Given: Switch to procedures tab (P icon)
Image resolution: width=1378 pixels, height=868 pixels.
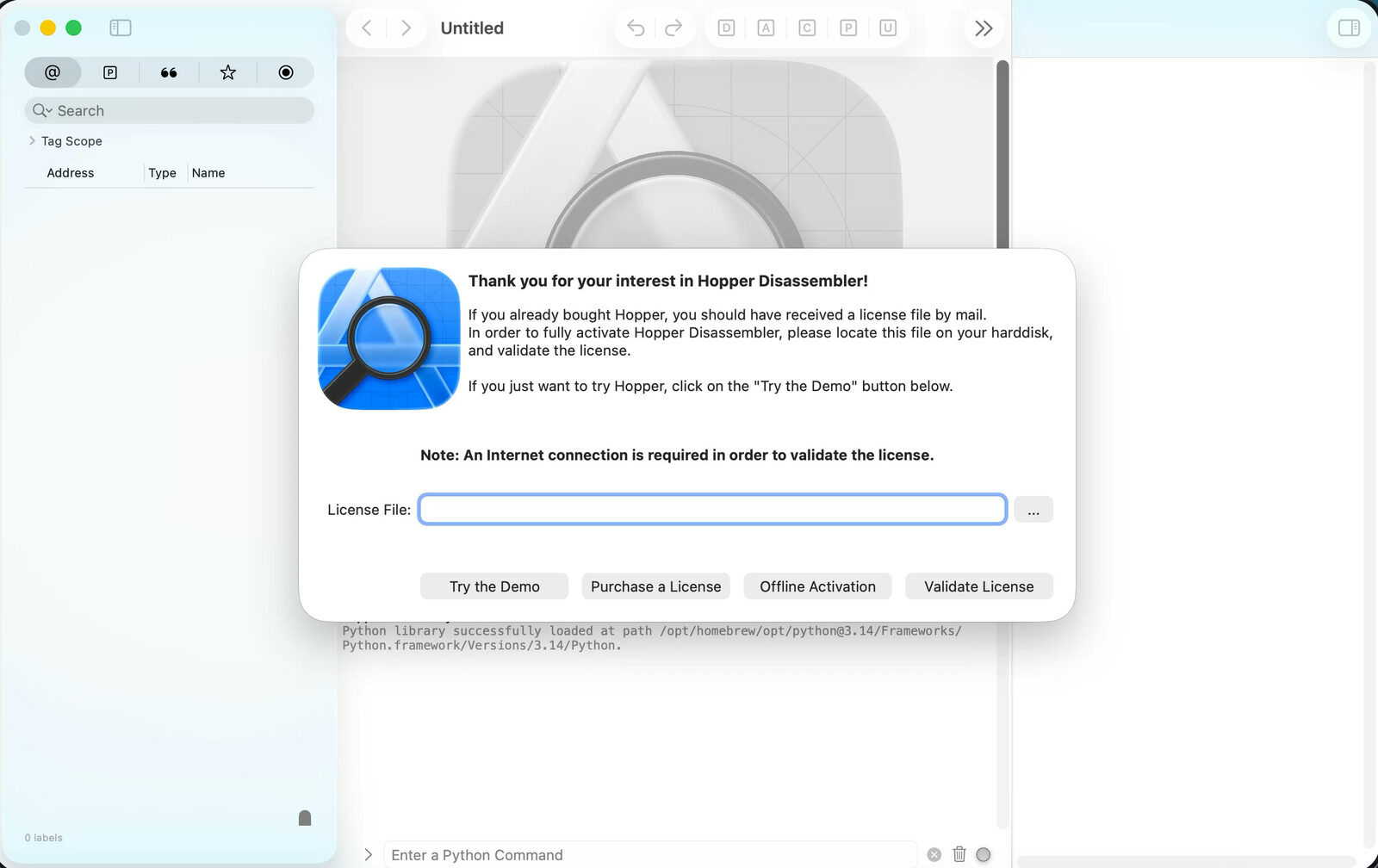Looking at the screenshot, I should click(x=110, y=72).
